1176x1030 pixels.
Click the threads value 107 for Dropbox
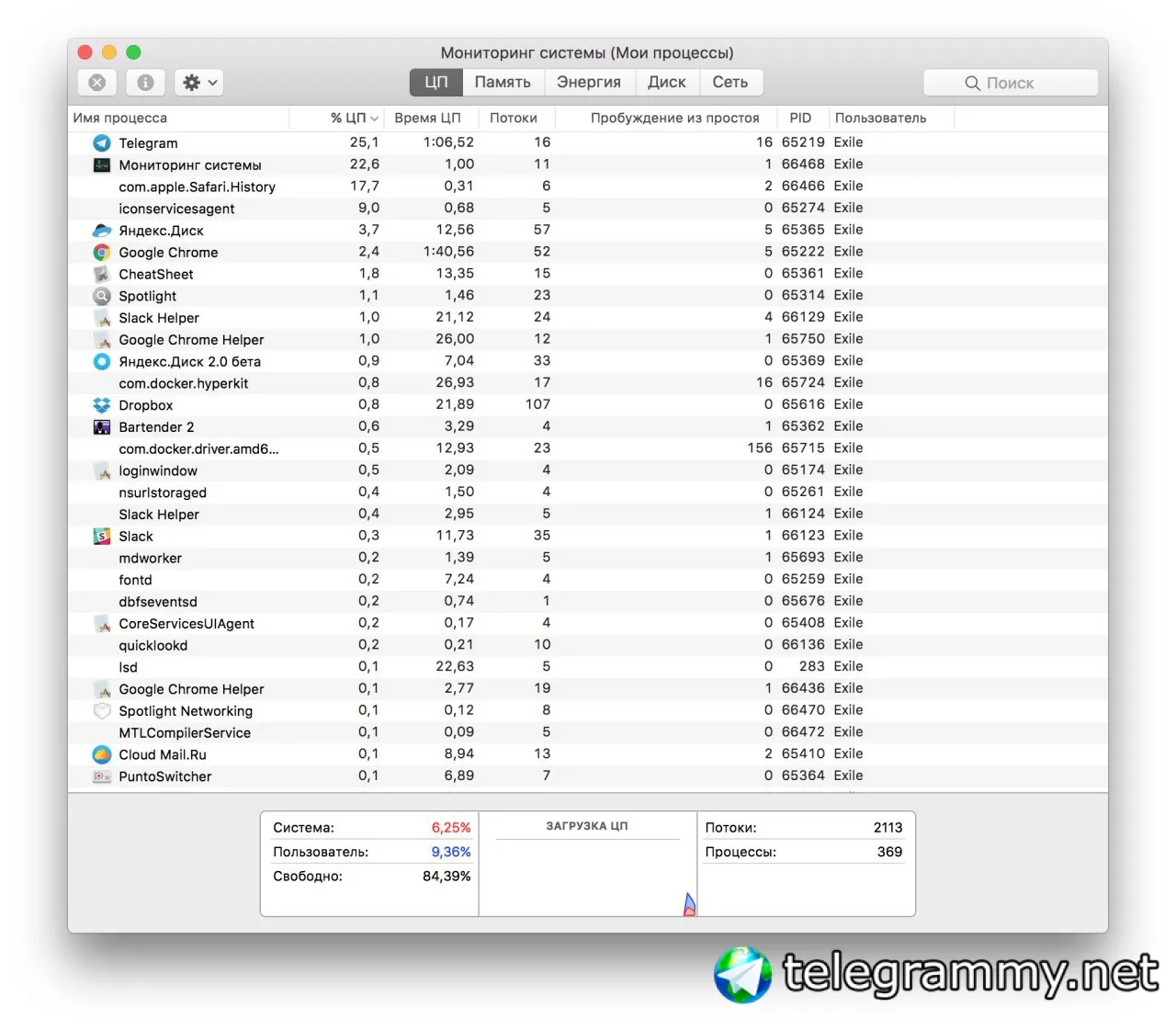click(x=538, y=404)
